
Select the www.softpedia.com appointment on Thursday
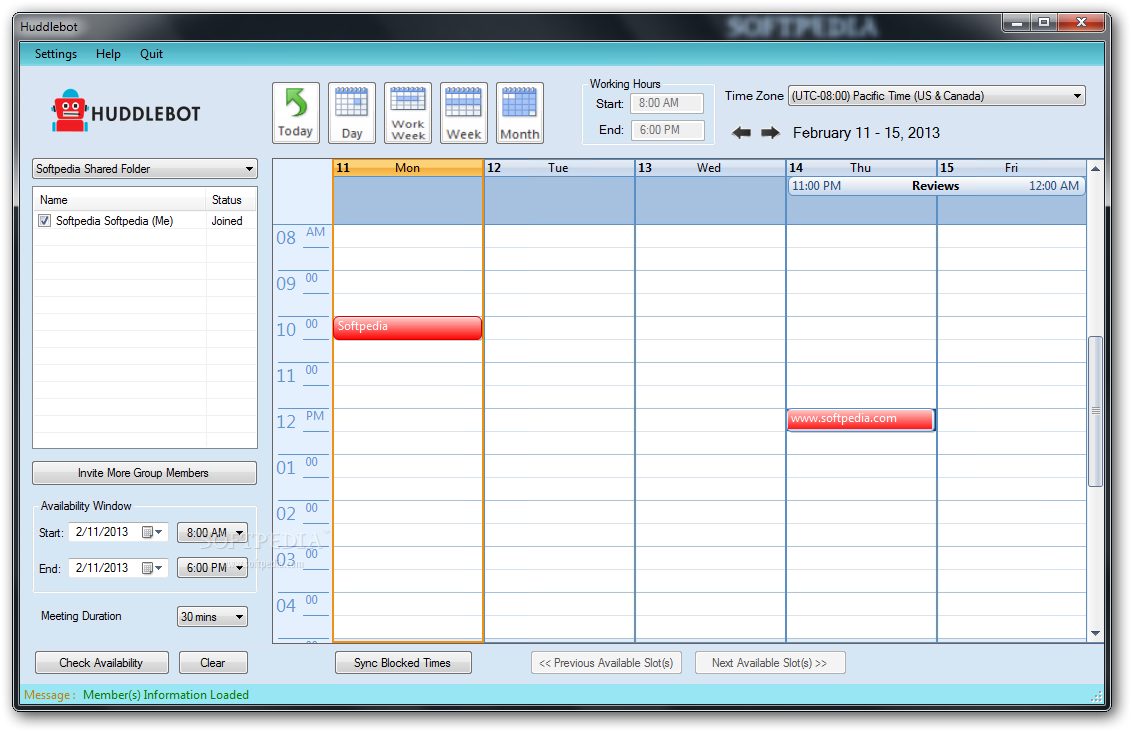point(861,419)
